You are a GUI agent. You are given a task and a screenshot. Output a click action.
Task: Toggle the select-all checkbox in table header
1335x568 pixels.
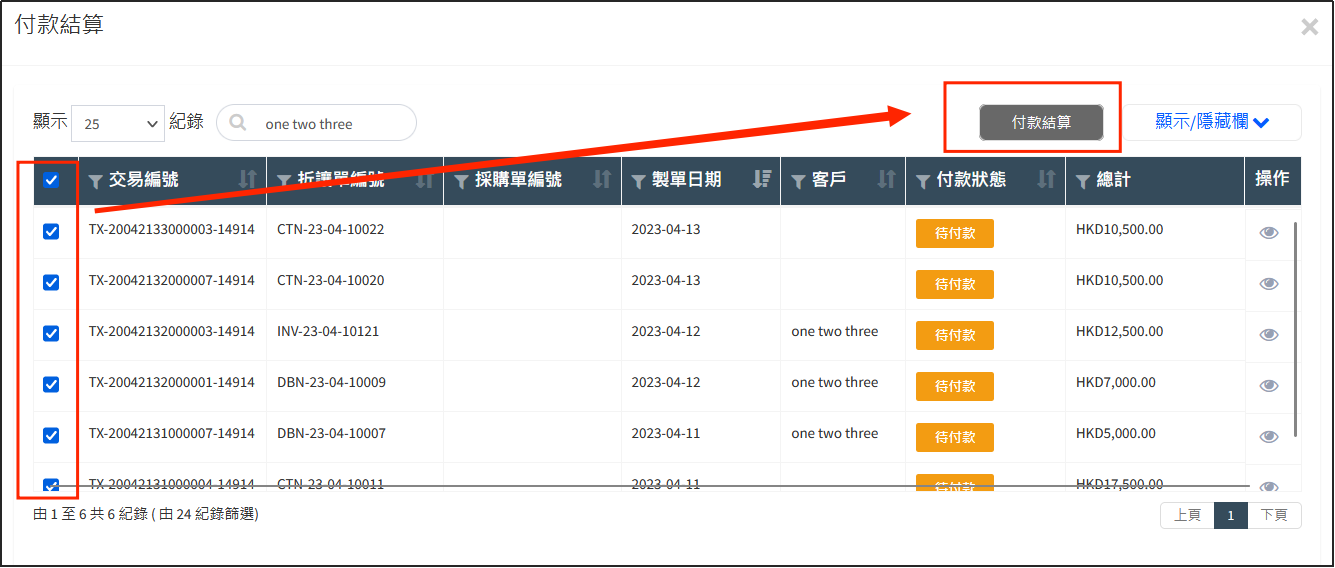[52, 181]
